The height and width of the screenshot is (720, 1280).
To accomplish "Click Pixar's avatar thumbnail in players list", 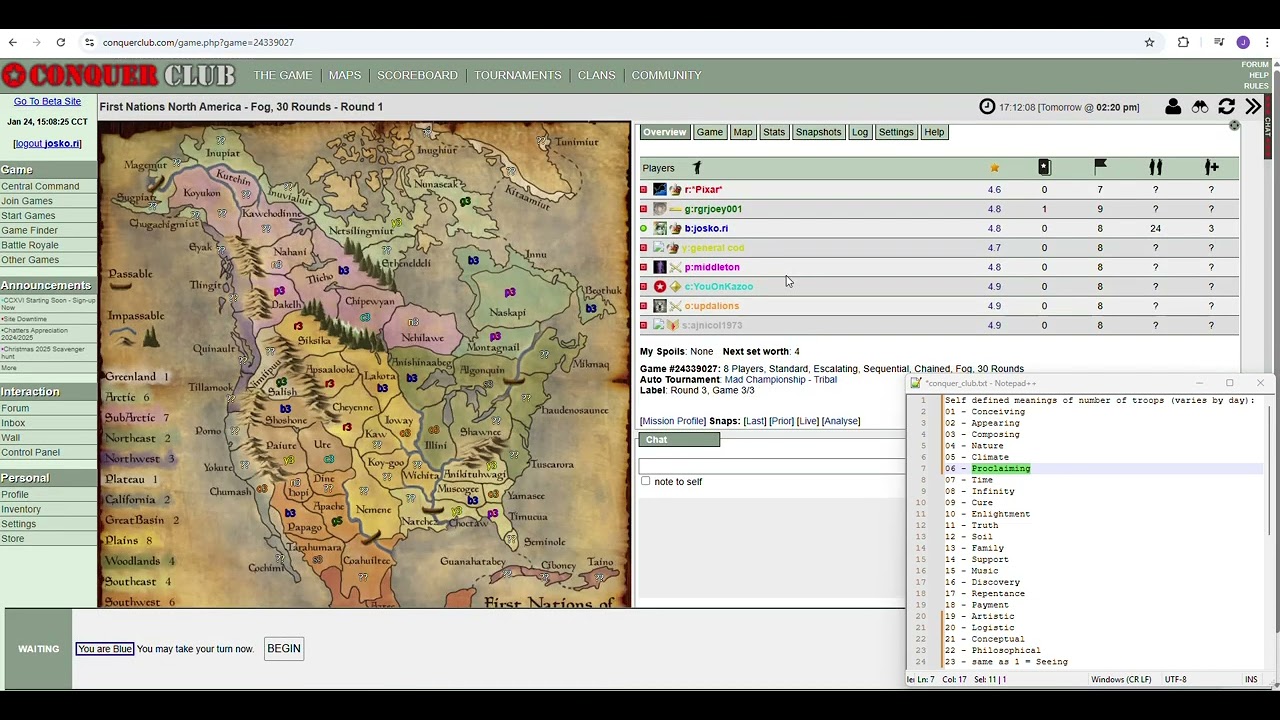I will [x=660, y=189].
